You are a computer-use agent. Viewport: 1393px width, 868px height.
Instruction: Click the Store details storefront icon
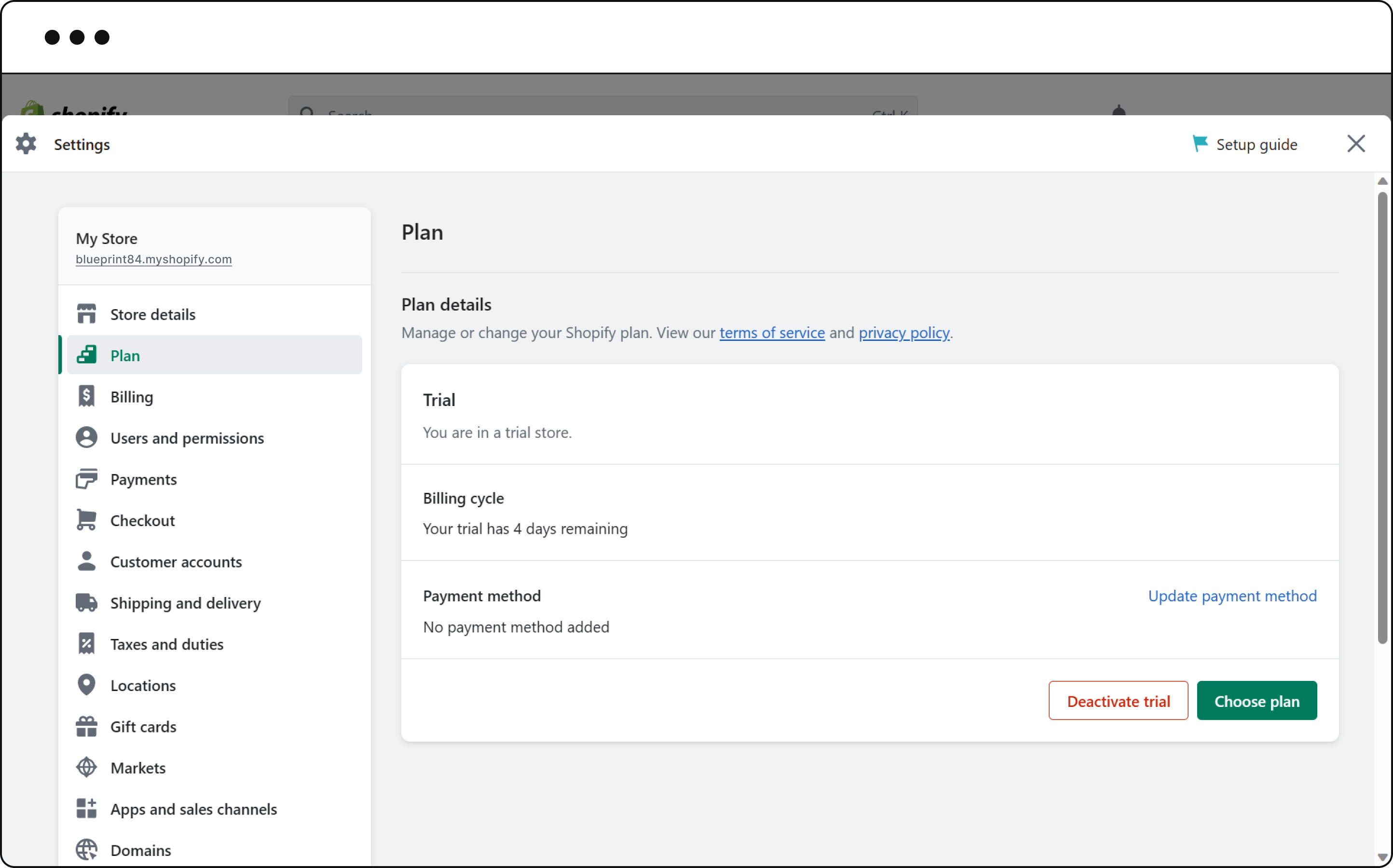86,314
